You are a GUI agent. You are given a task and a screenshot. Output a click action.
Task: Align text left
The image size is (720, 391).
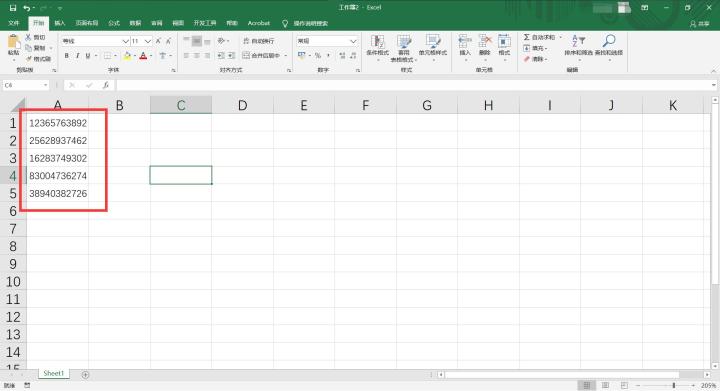pos(186,56)
